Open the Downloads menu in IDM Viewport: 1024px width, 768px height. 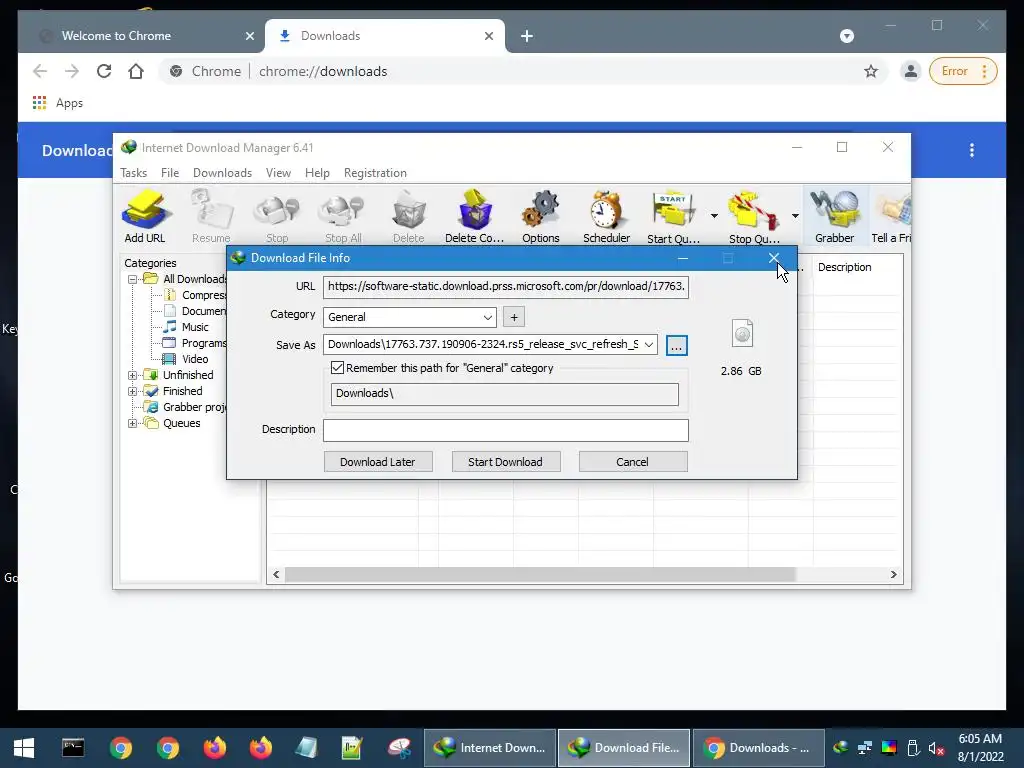222,173
